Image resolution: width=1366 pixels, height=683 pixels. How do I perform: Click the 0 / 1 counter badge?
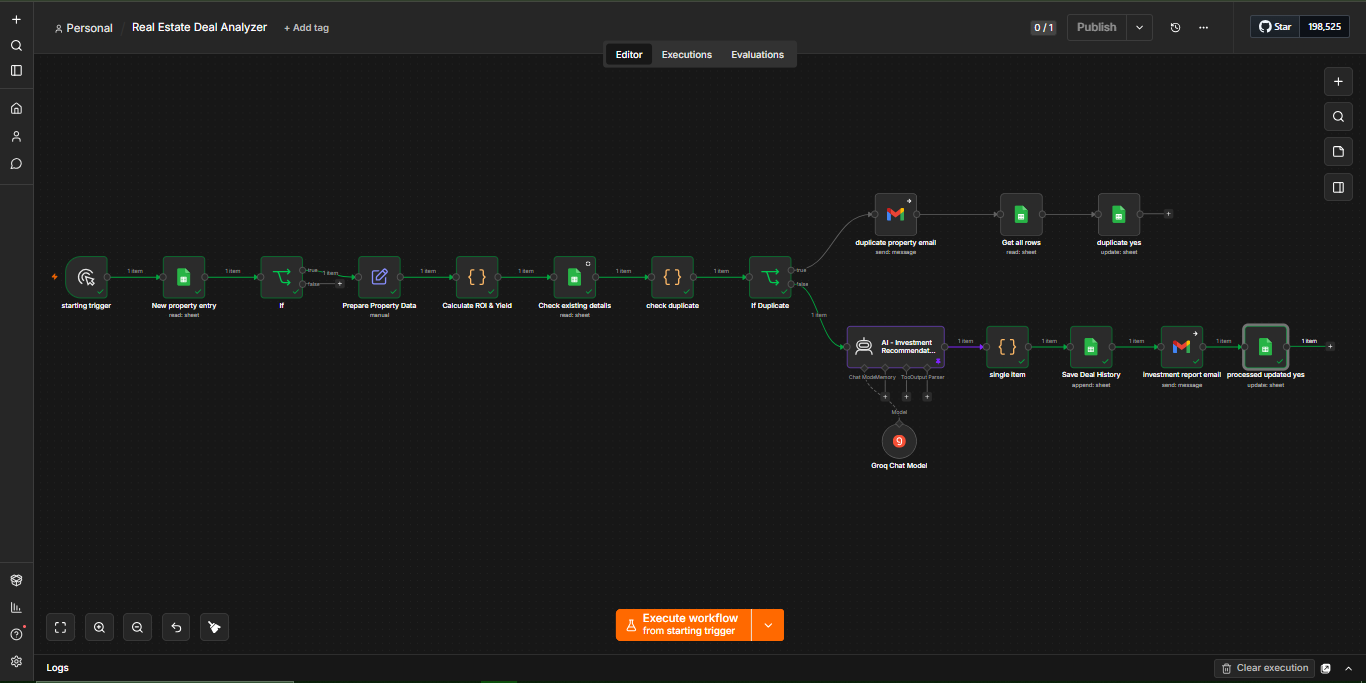pyautogui.click(x=1043, y=28)
